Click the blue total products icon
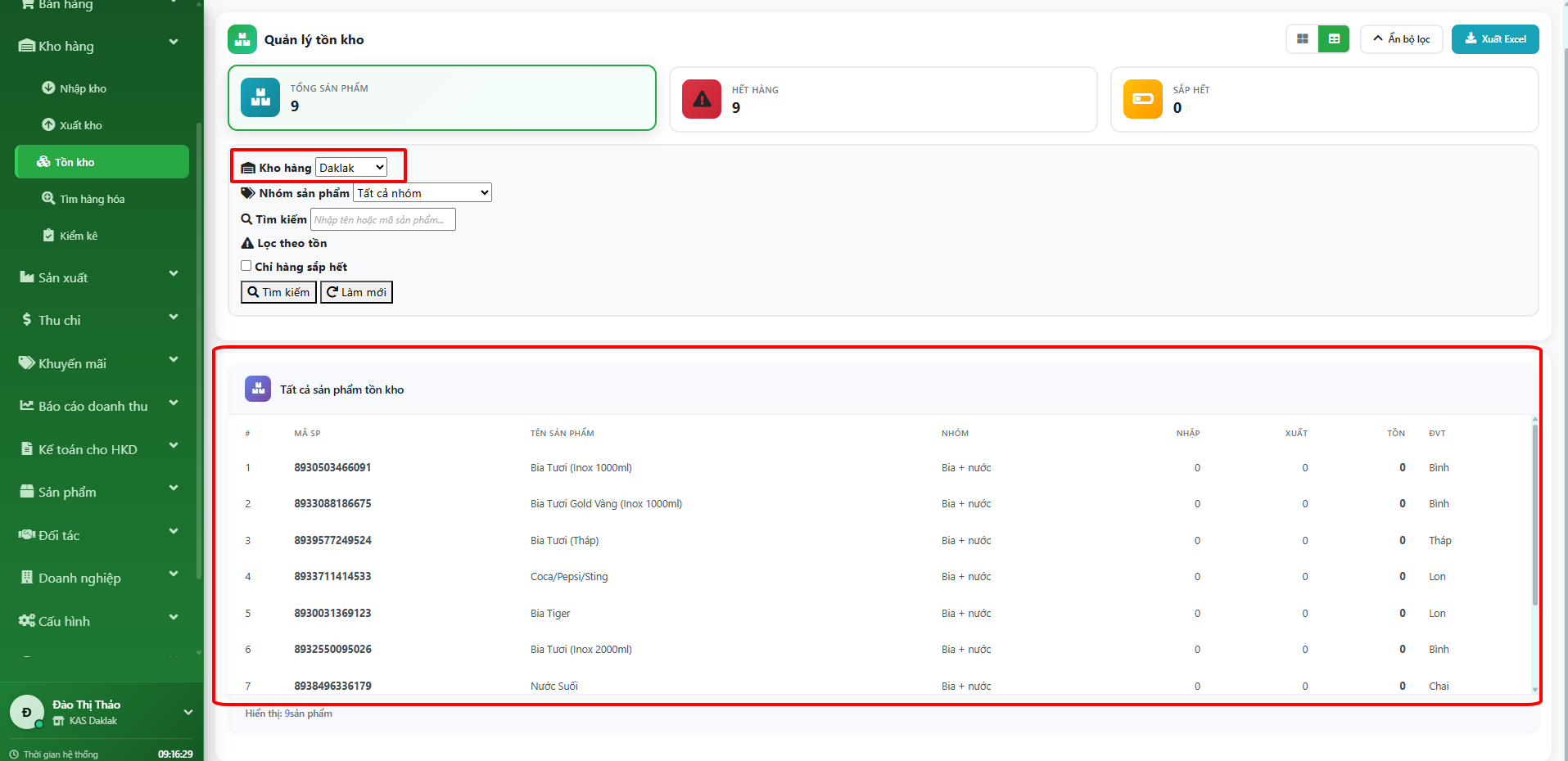 (x=260, y=97)
